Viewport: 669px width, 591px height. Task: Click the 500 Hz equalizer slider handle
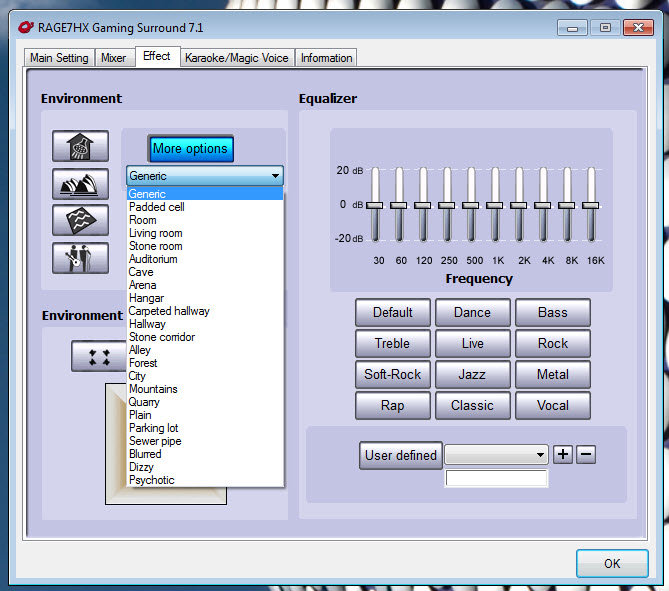[471, 205]
